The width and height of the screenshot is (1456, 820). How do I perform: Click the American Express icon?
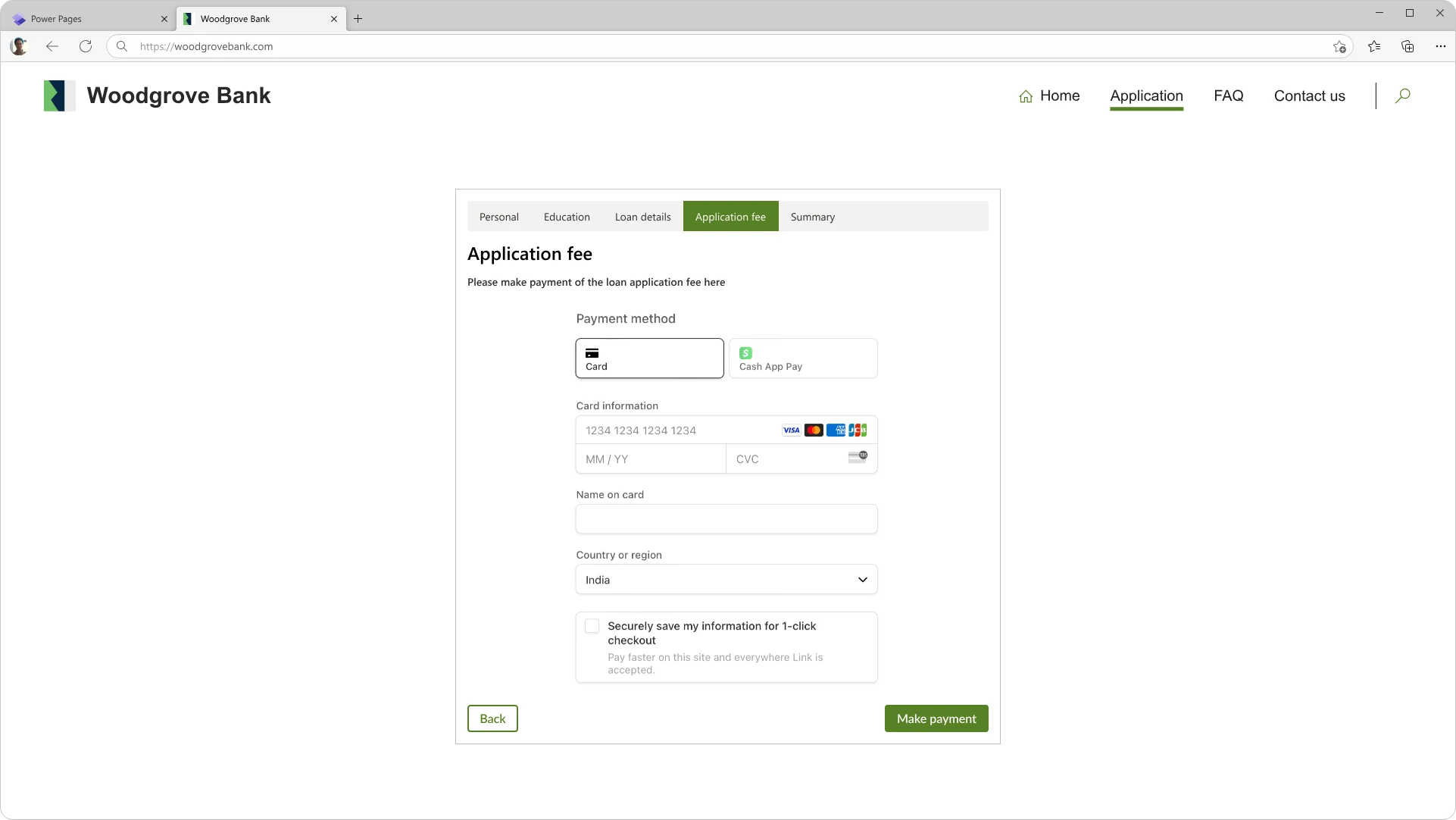836,430
